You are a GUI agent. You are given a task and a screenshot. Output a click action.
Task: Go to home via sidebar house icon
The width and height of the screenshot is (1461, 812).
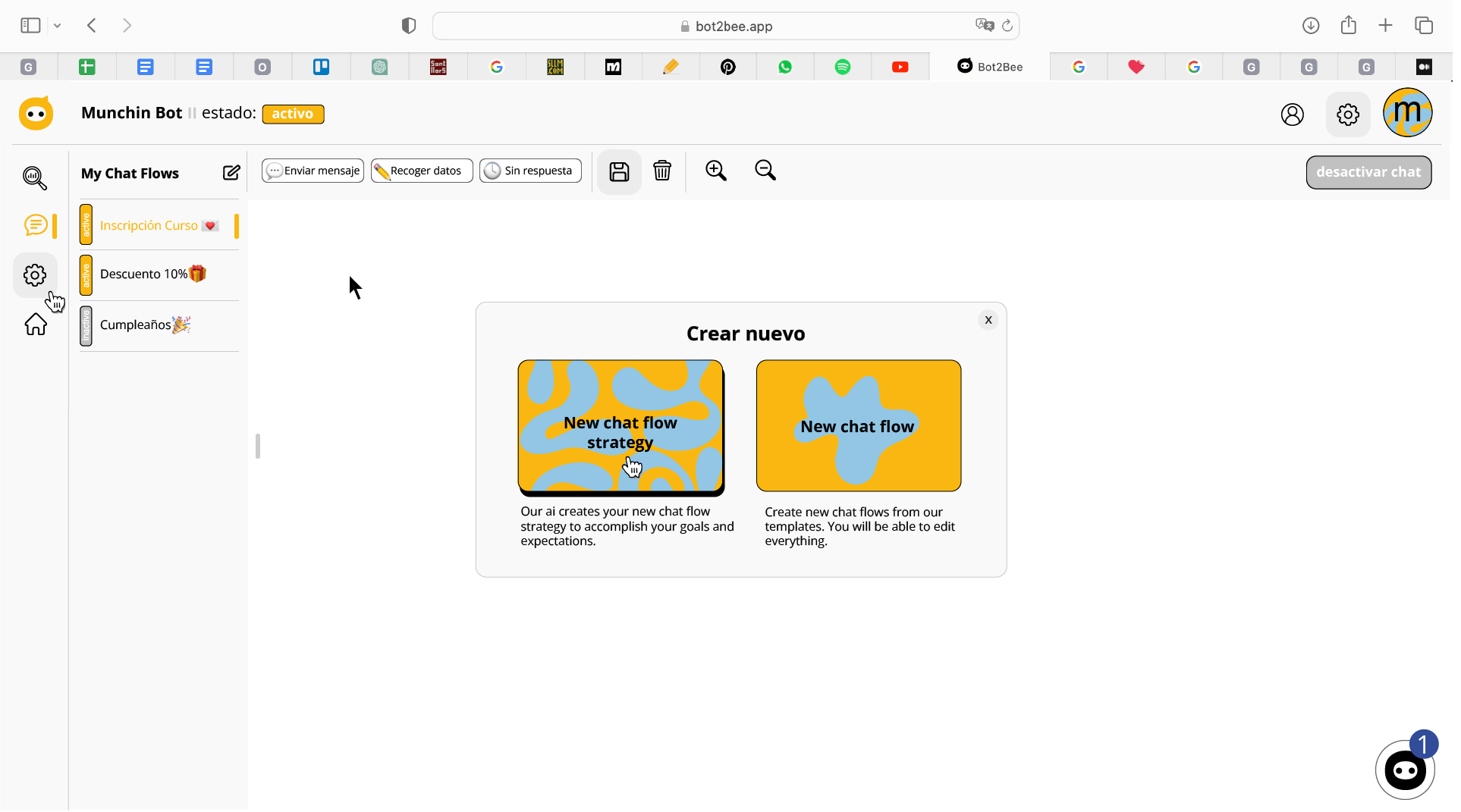click(x=36, y=326)
